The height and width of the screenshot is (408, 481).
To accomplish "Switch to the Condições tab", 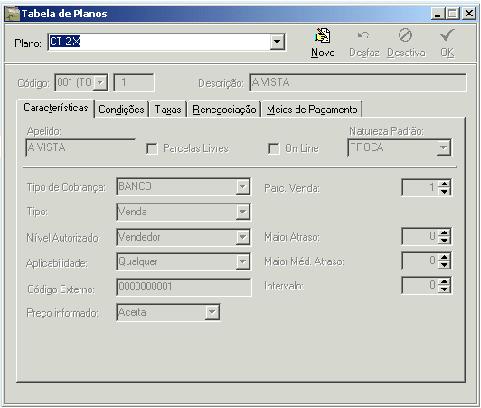I will pyautogui.click(x=121, y=109).
